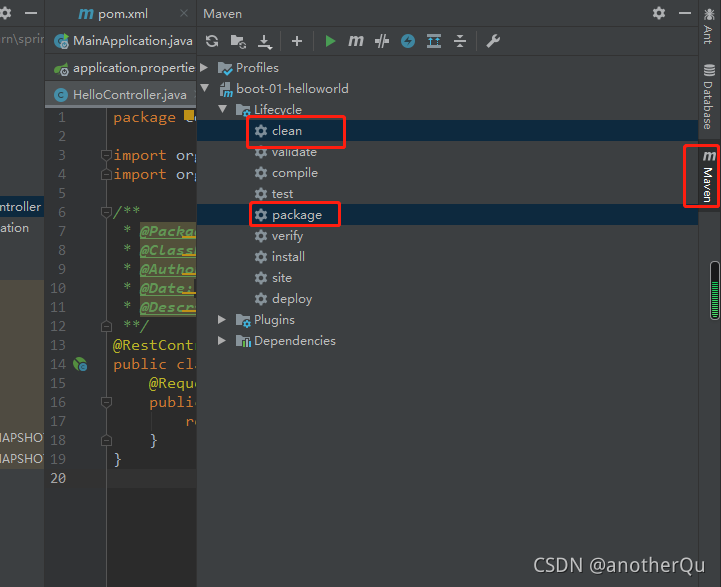721x587 pixels.
Task: Close the pom.xml tab
Action: [184, 13]
